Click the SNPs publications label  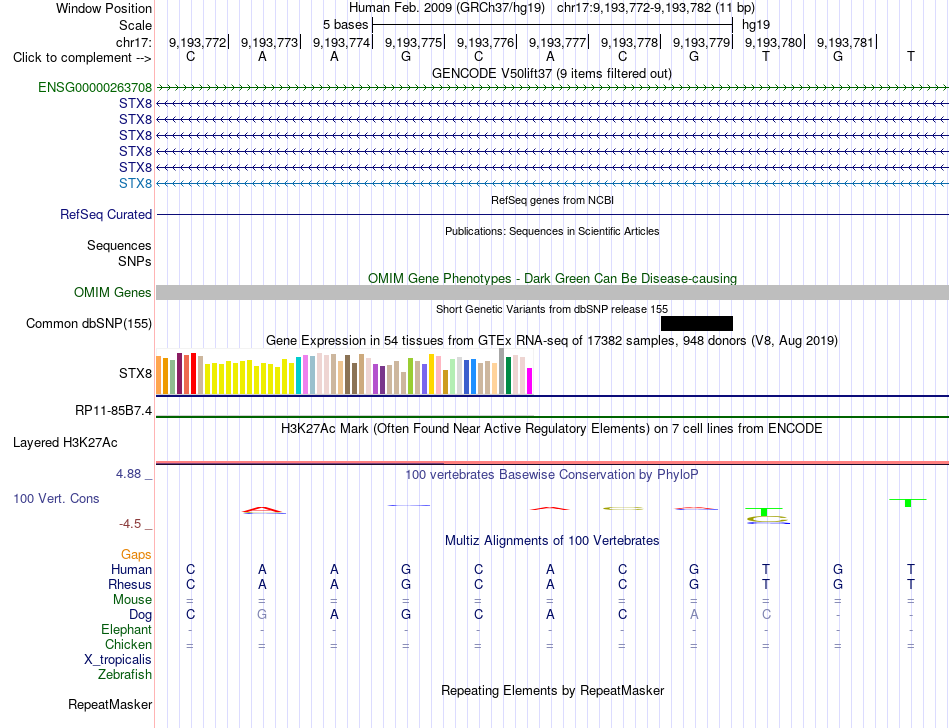[x=135, y=261]
